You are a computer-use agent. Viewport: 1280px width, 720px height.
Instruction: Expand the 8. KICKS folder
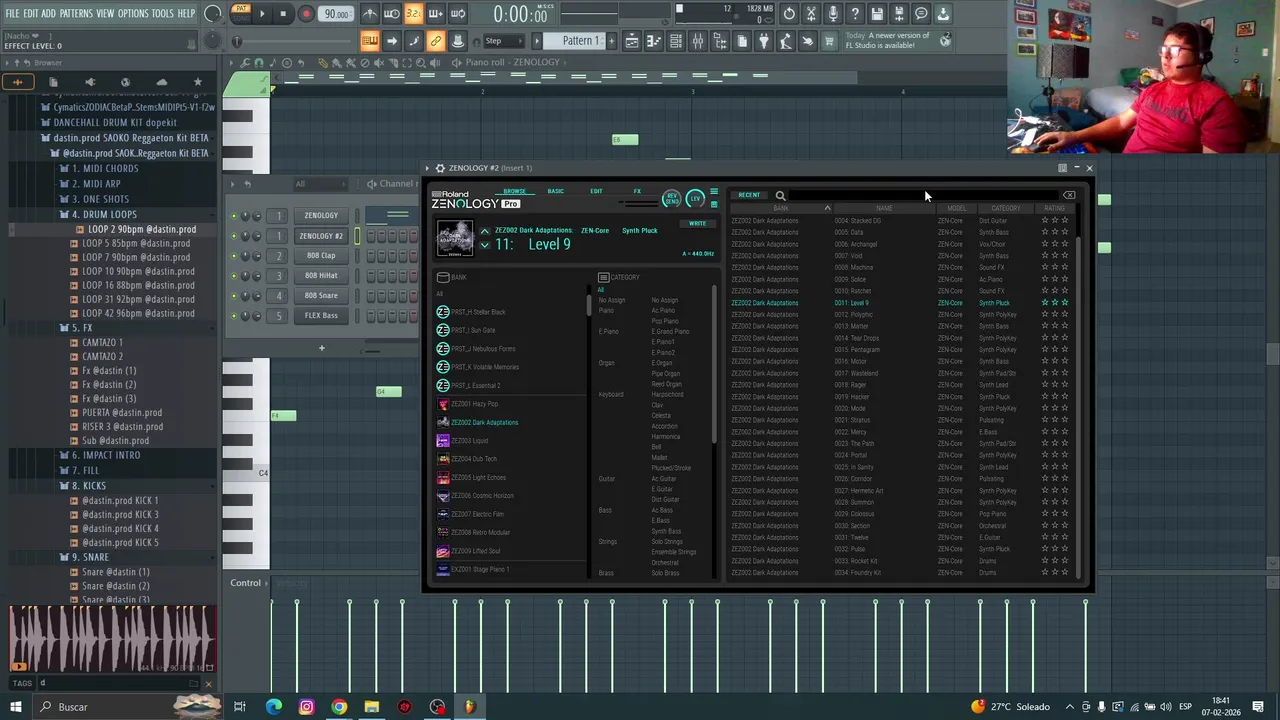click(87, 486)
